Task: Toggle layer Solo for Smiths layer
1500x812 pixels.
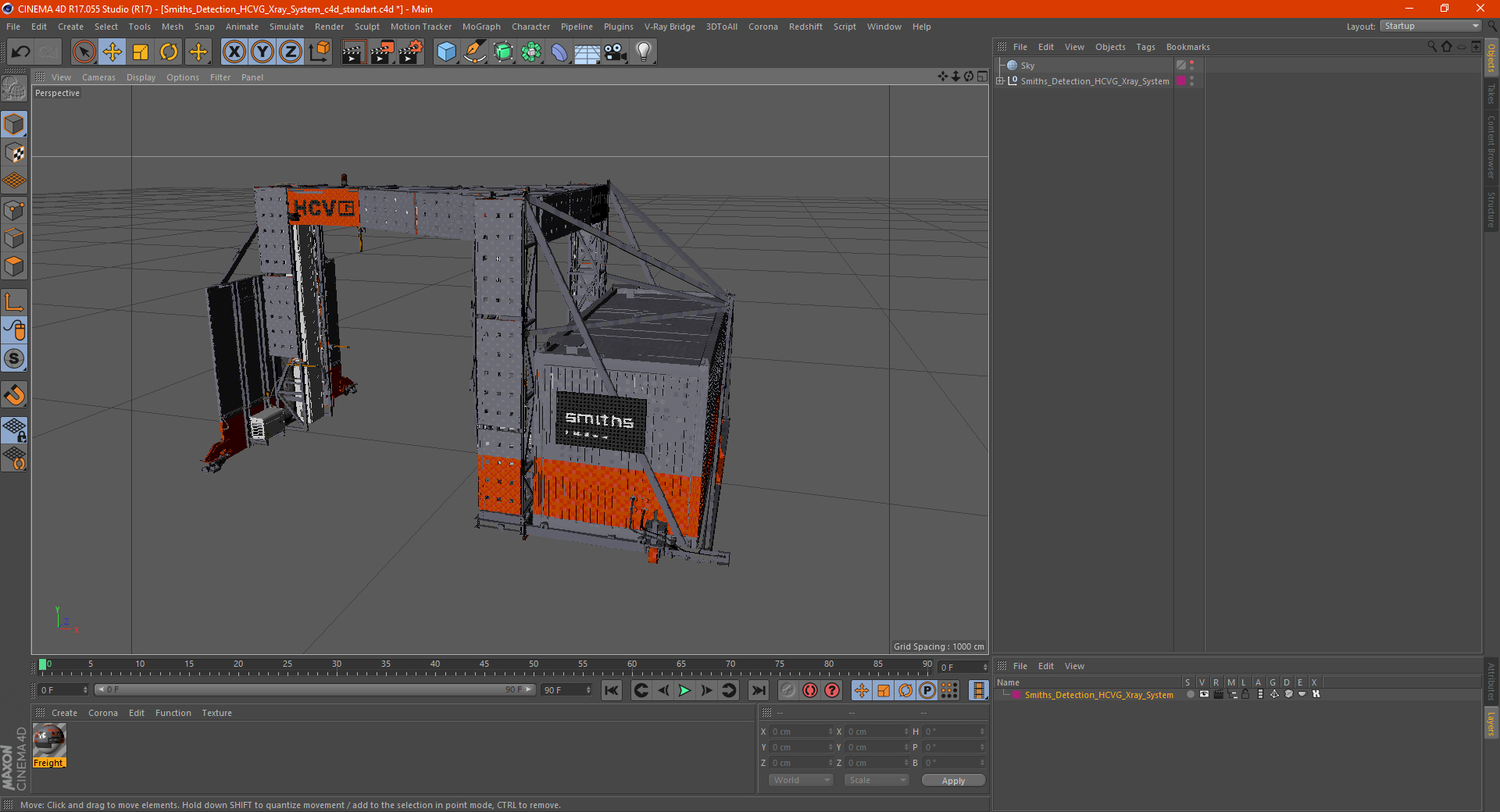Action: point(1190,694)
